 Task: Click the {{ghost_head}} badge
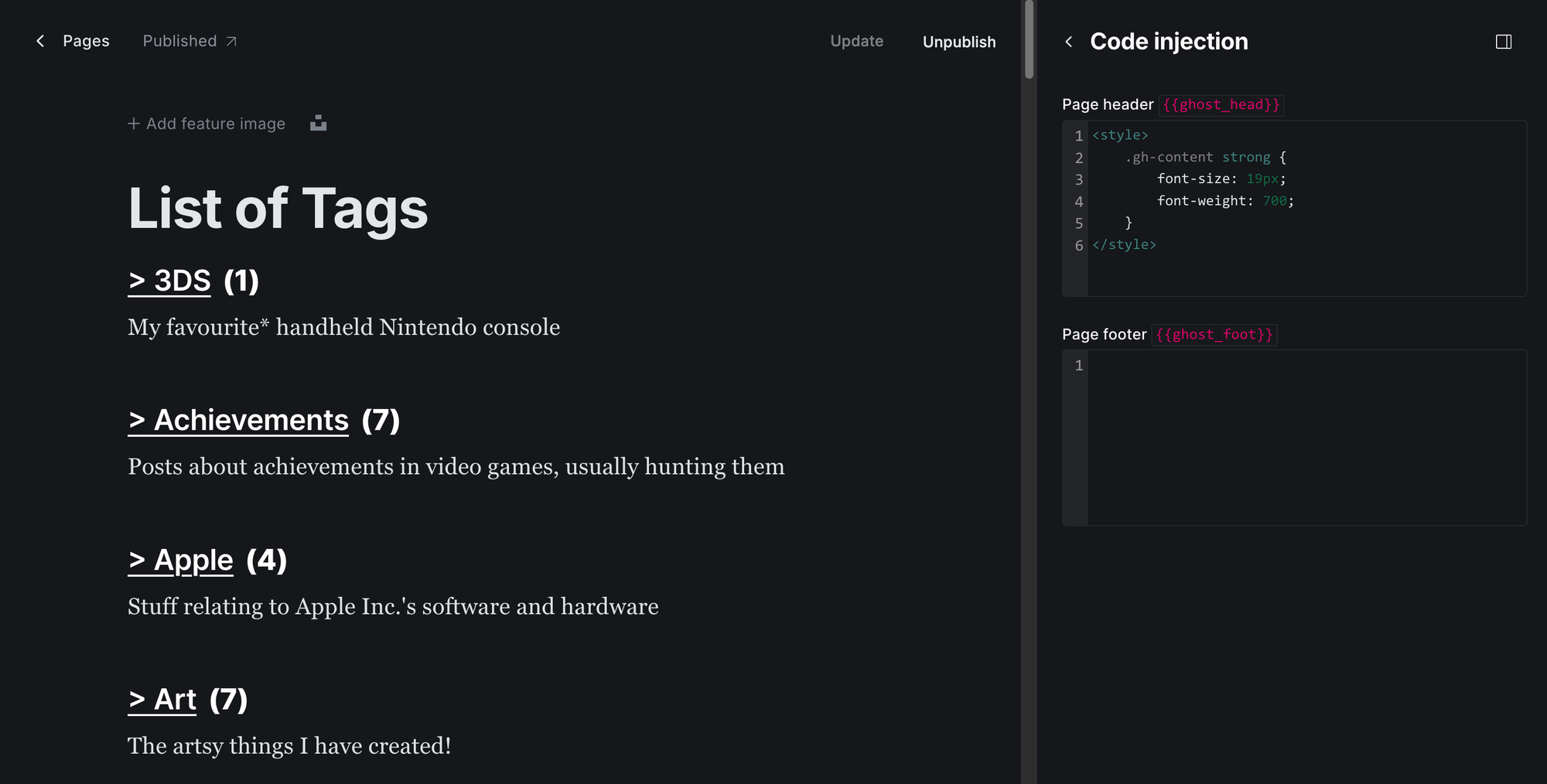click(x=1221, y=104)
